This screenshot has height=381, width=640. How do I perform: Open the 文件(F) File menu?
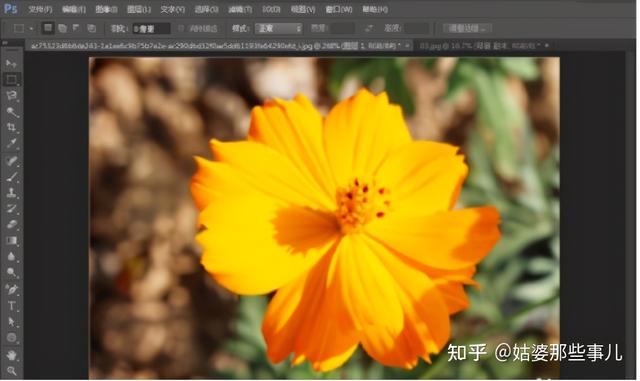click(x=40, y=9)
